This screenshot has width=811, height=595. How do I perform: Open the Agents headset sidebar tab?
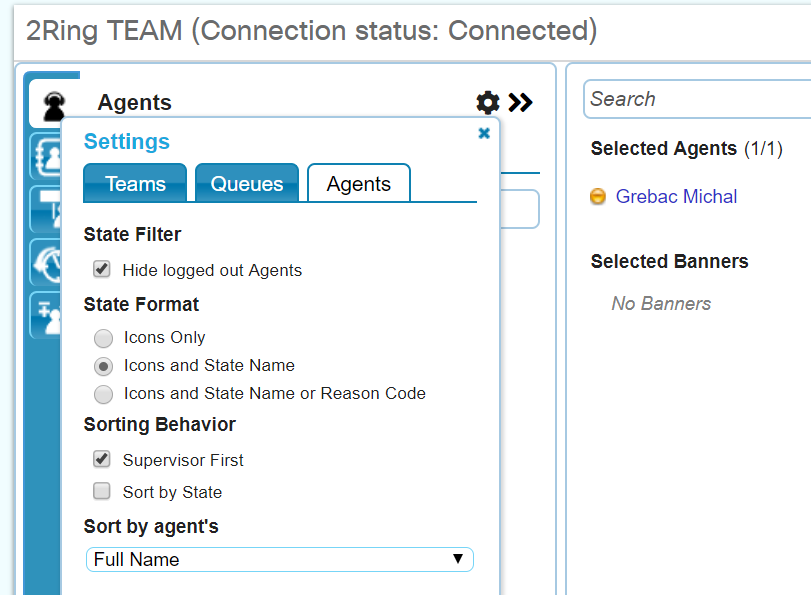(x=53, y=102)
